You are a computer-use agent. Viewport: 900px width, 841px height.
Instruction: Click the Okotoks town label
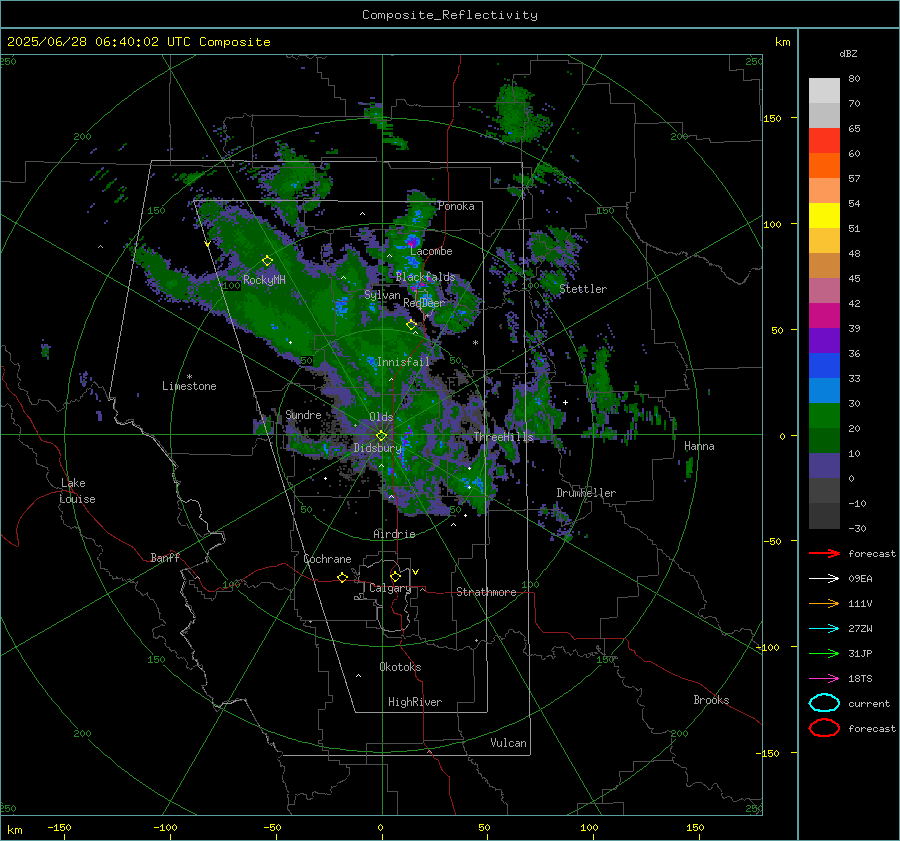tap(400, 667)
